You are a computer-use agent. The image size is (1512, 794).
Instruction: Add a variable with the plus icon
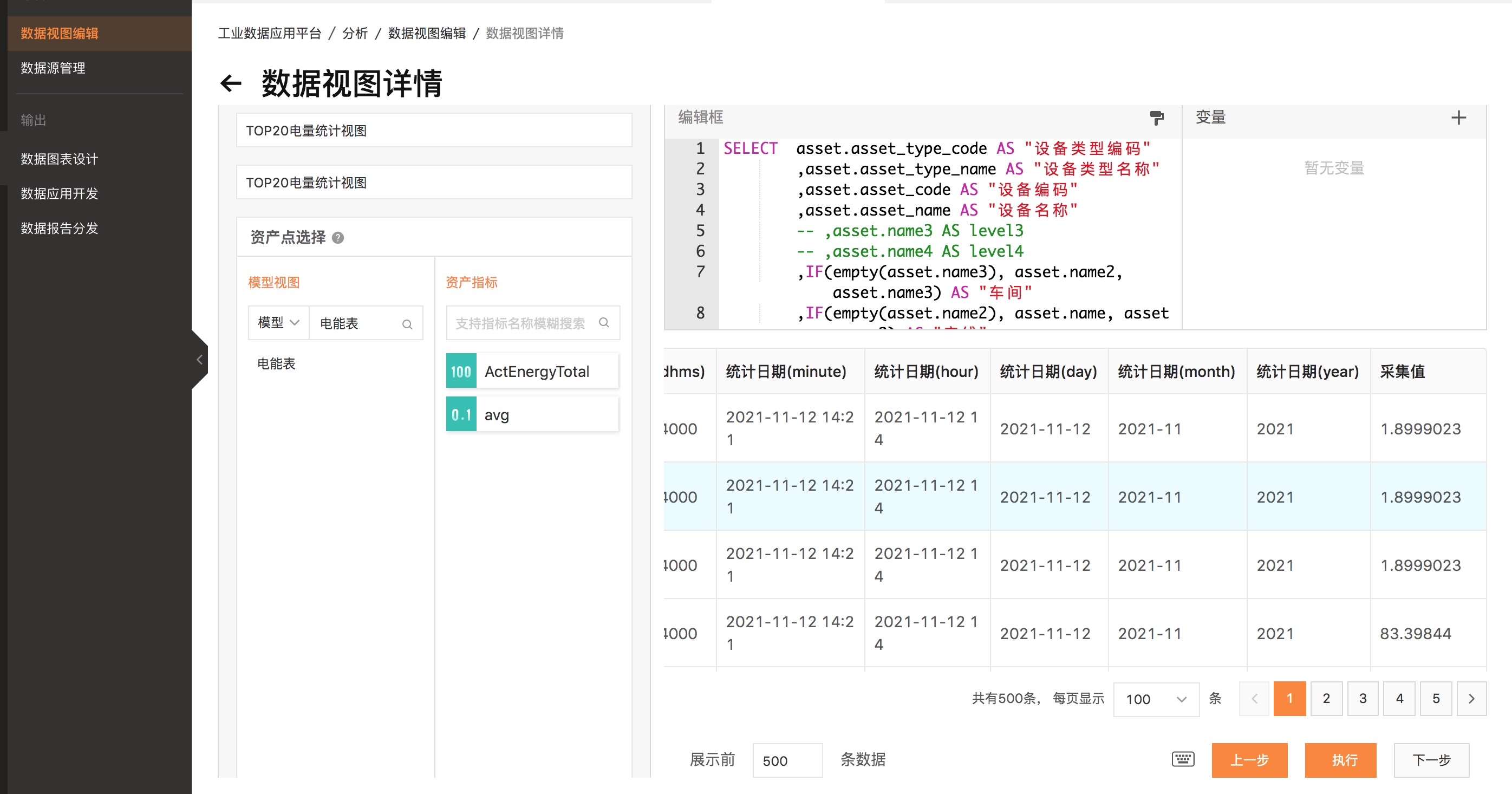tap(1458, 118)
